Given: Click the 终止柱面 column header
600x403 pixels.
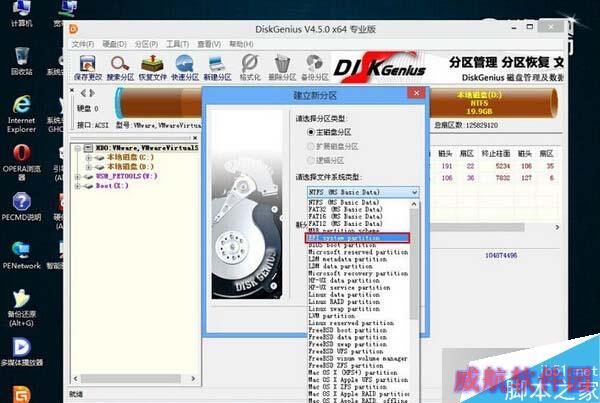Looking at the screenshot, I should click(496, 153).
